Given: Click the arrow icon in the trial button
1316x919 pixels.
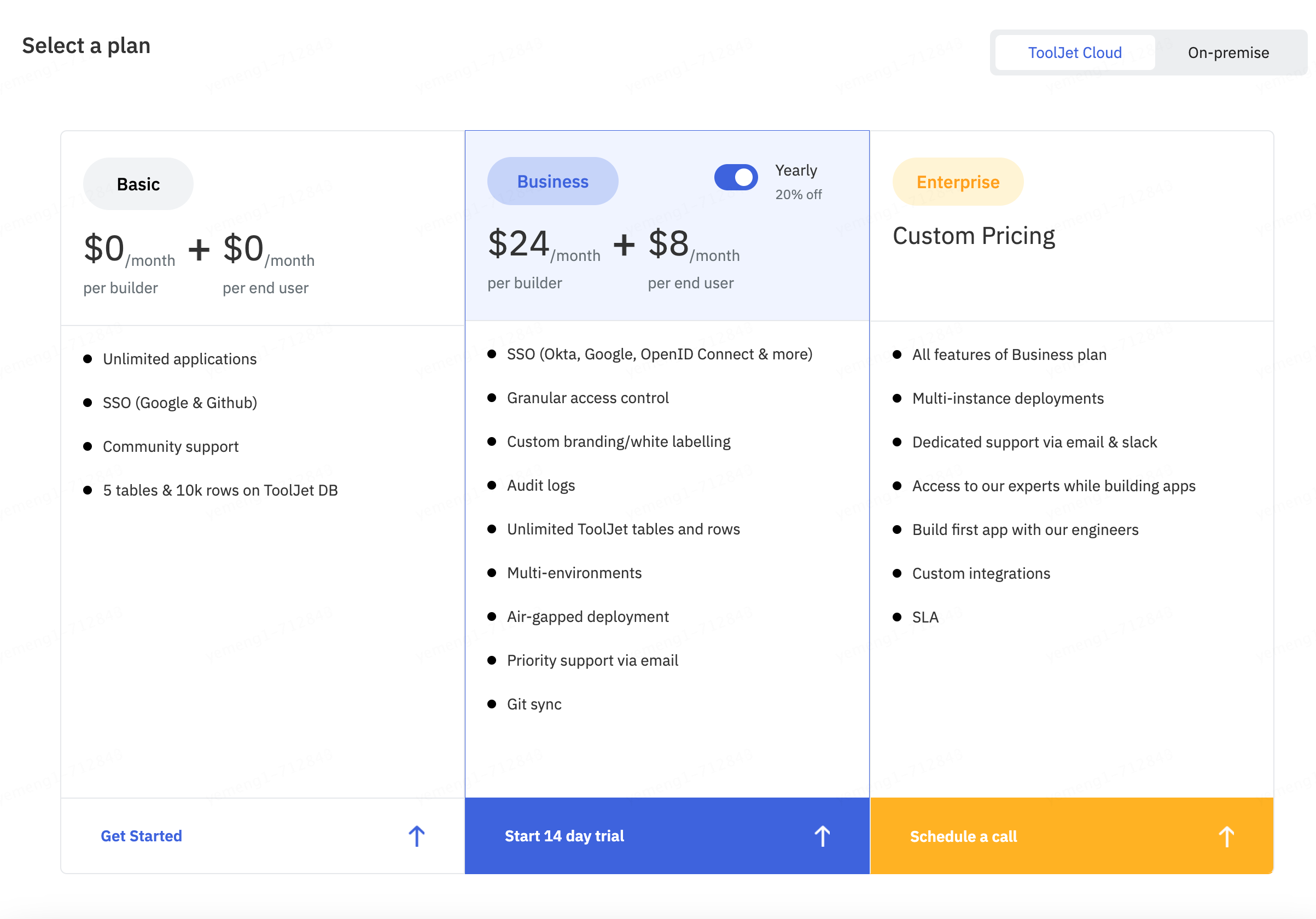Looking at the screenshot, I should (x=822, y=836).
